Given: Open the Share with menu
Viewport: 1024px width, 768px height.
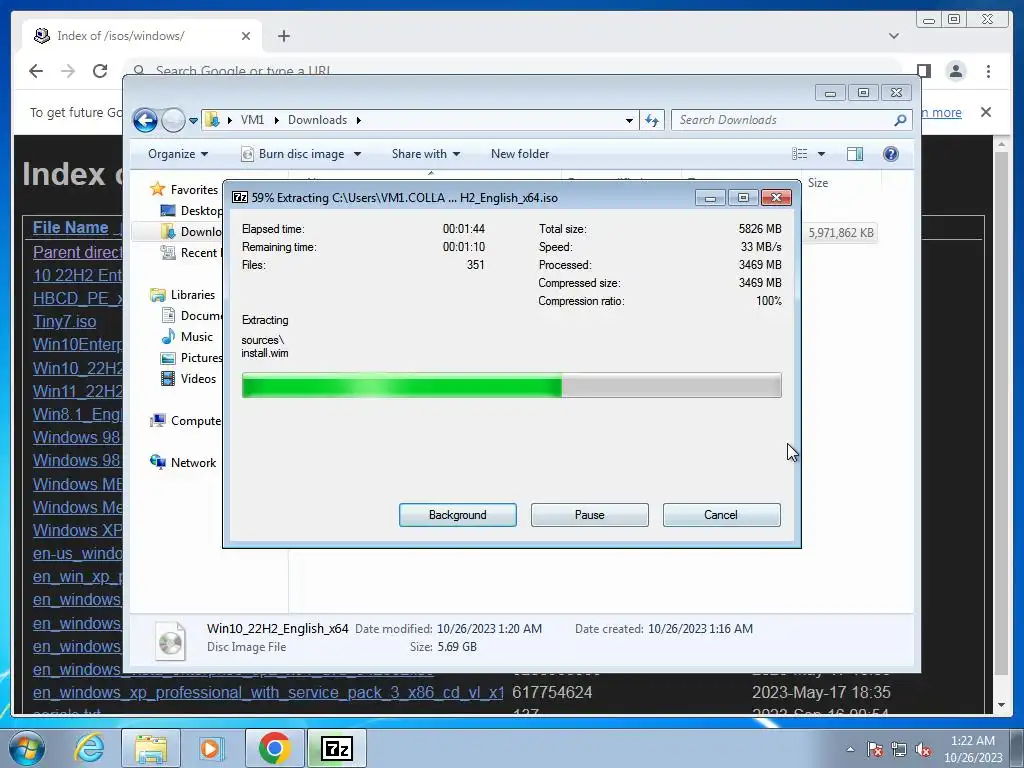Looking at the screenshot, I should tap(426, 154).
